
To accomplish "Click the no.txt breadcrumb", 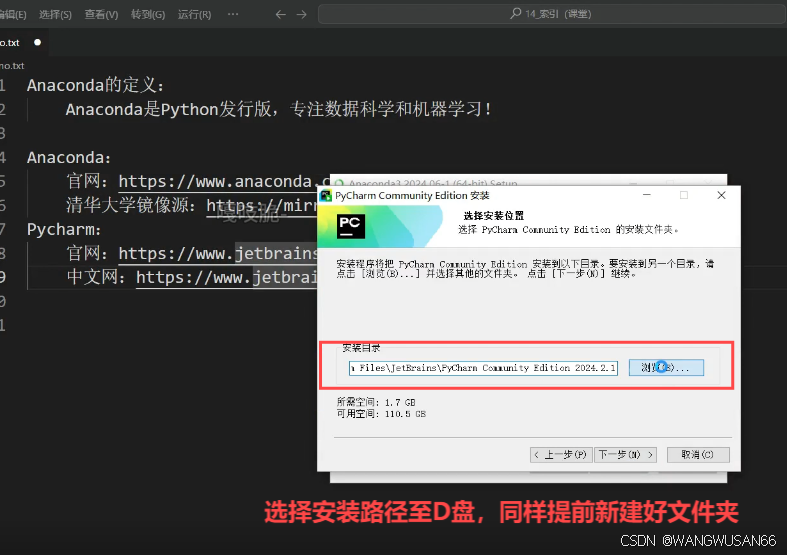I will [x=12, y=66].
